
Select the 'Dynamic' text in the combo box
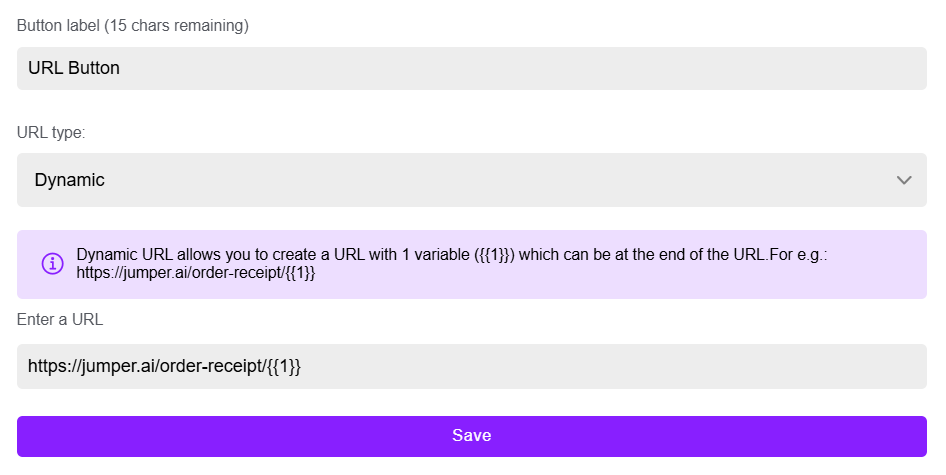coord(69,180)
